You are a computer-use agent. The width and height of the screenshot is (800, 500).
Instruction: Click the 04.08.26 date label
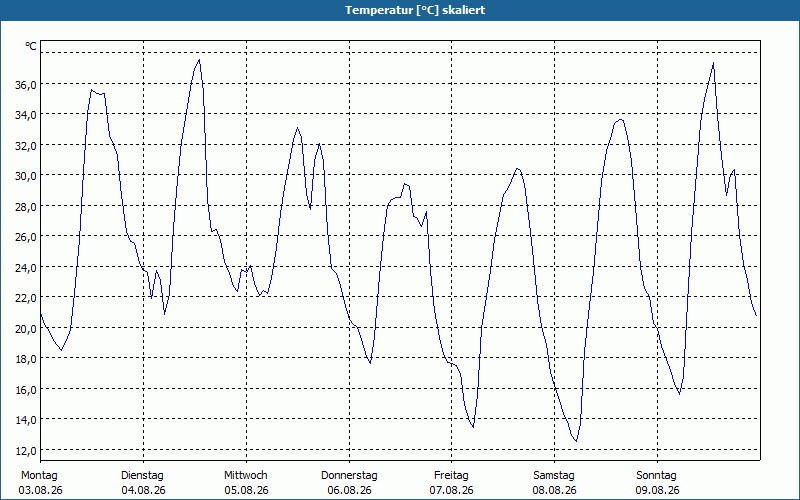143,490
